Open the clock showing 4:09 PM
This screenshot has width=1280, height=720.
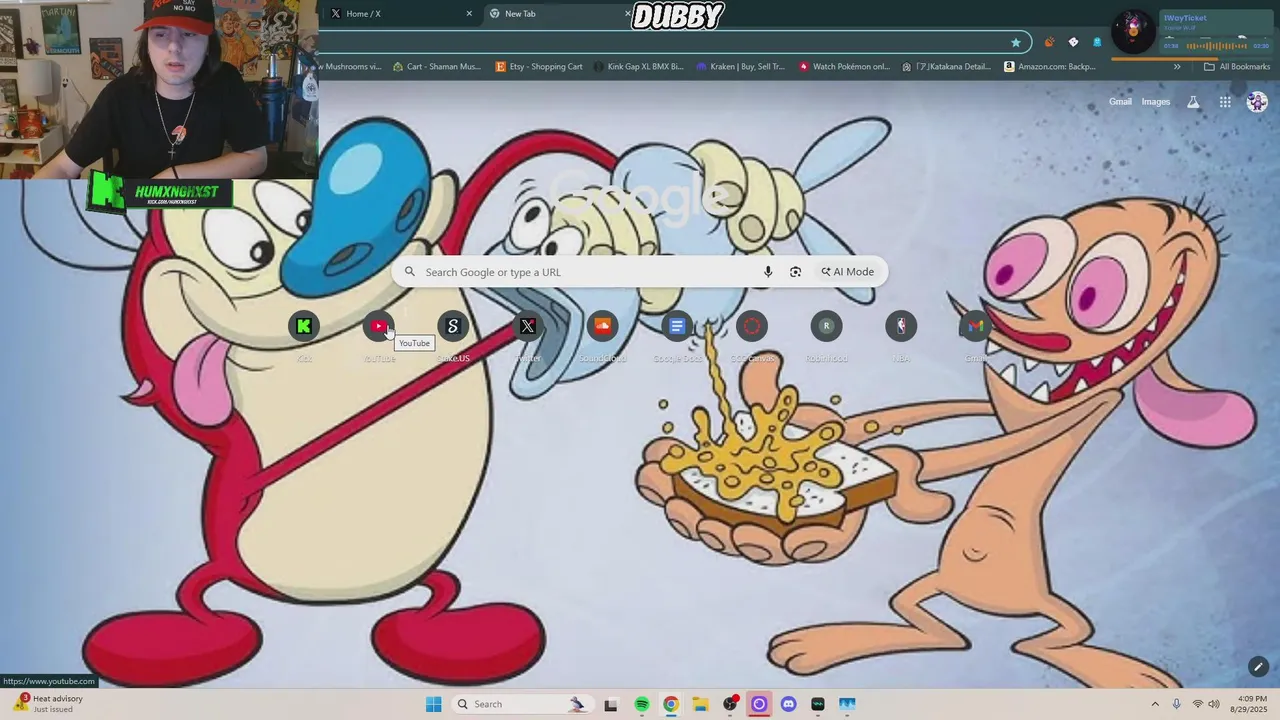pyautogui.click(x=1248, y=704)
